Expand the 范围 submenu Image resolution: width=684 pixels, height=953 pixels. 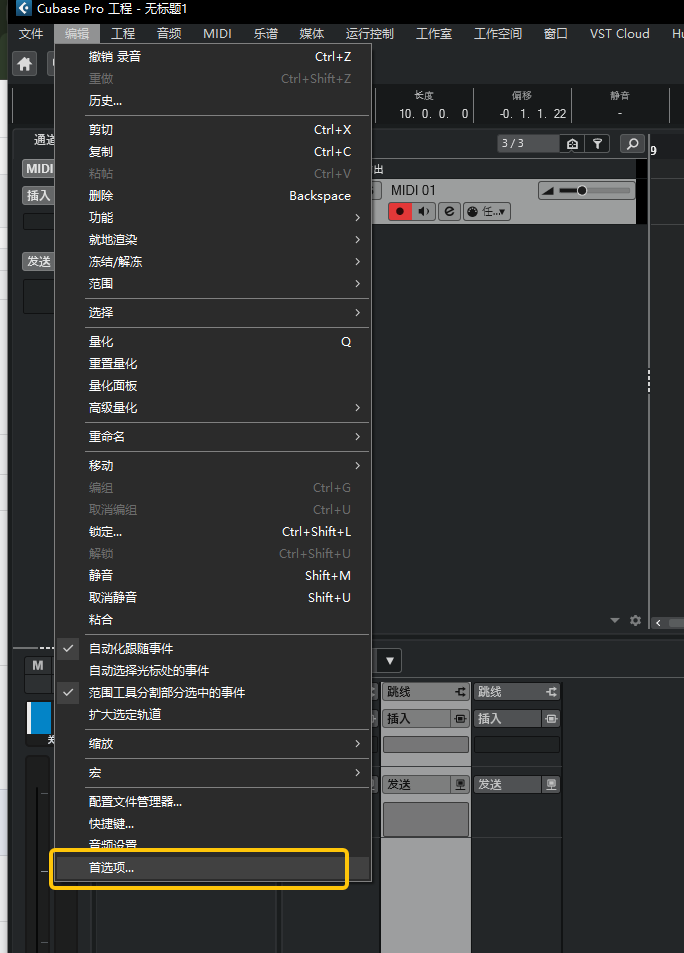point(213,283)
